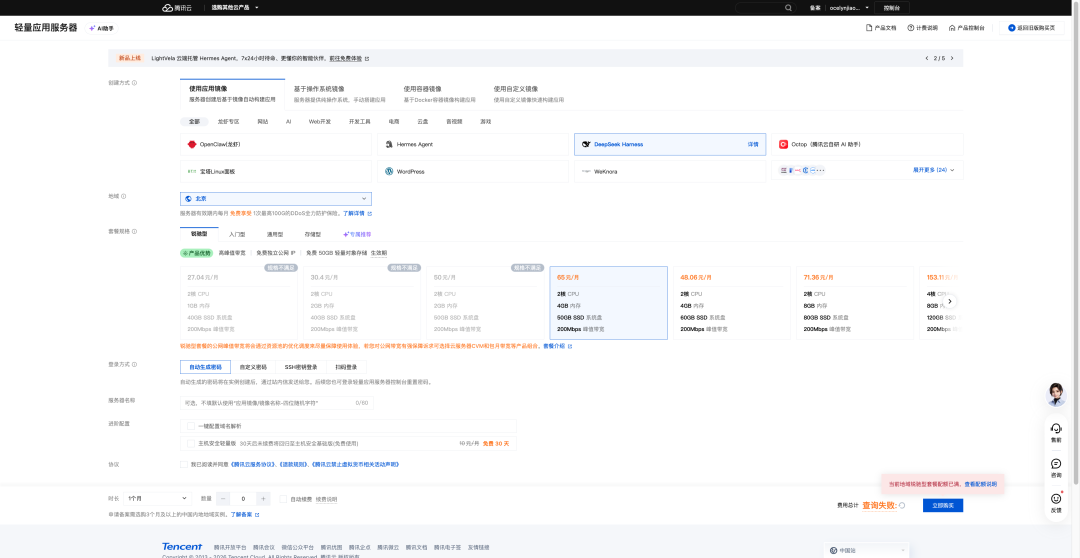Open 查看配额说明 link in alert
The image size is (1080, 558).
coord(979,484)
